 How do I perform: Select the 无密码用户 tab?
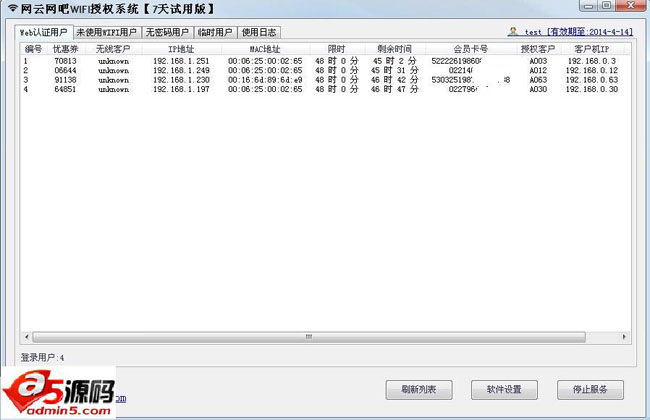pos(167,32)
